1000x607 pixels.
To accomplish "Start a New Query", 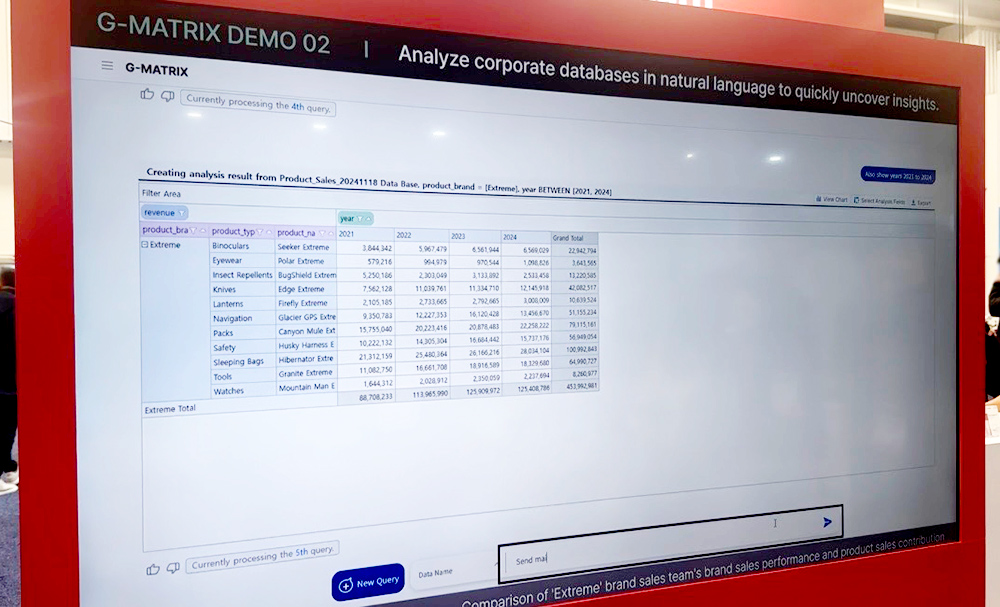I will (368, 582).
